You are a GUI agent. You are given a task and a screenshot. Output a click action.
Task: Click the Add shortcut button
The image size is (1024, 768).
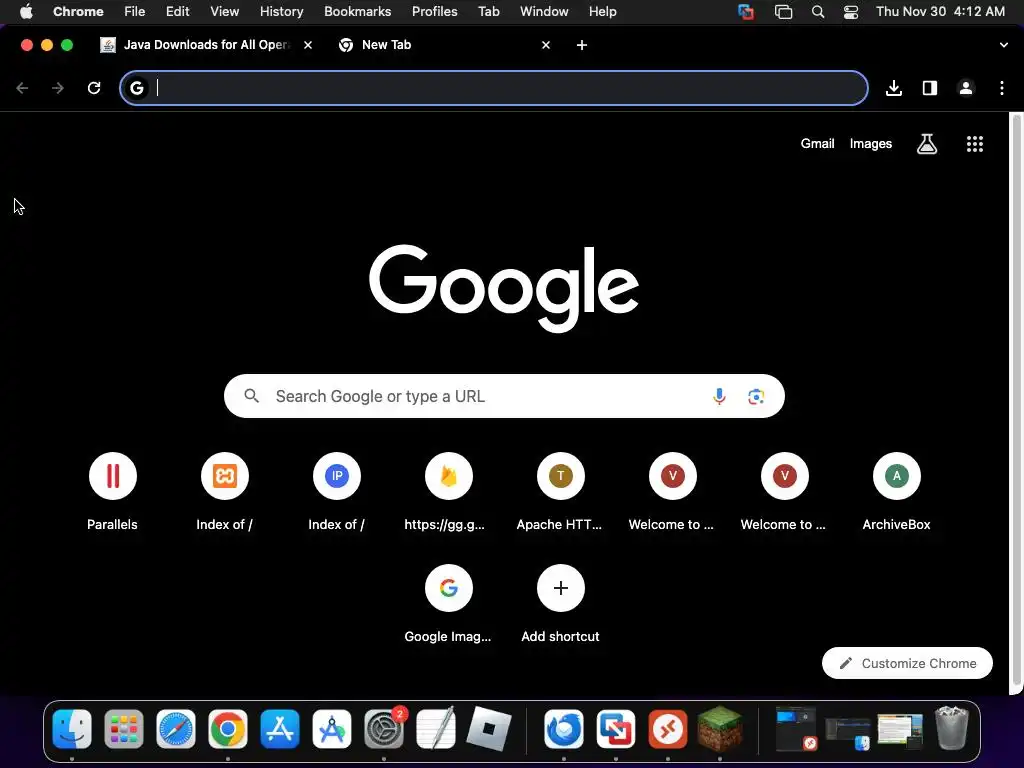coord(560,604)
